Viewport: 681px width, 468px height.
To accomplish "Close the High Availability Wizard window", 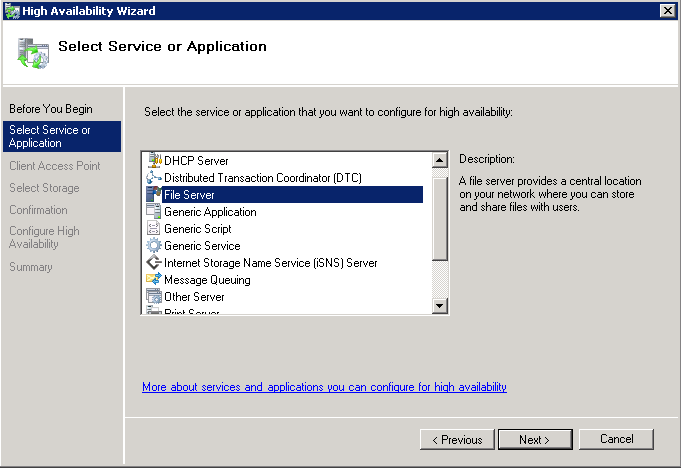I will (667, 10).
